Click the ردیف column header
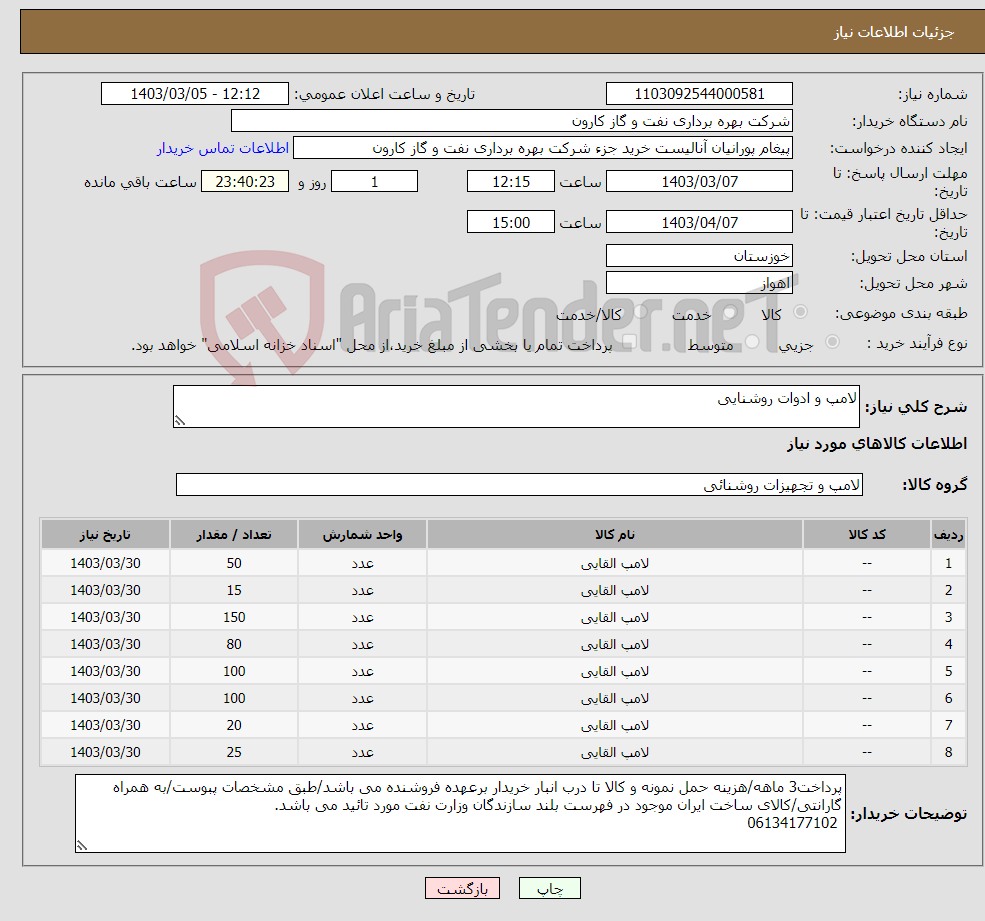 (x=948, y=534)
